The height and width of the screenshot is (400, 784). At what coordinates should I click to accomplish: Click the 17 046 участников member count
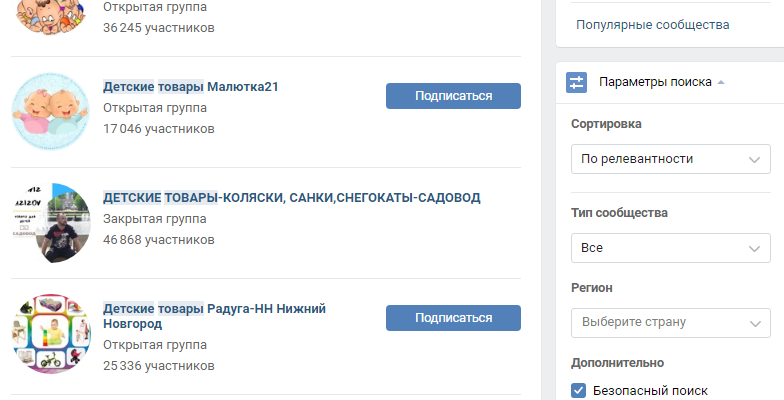pos(158,129)
